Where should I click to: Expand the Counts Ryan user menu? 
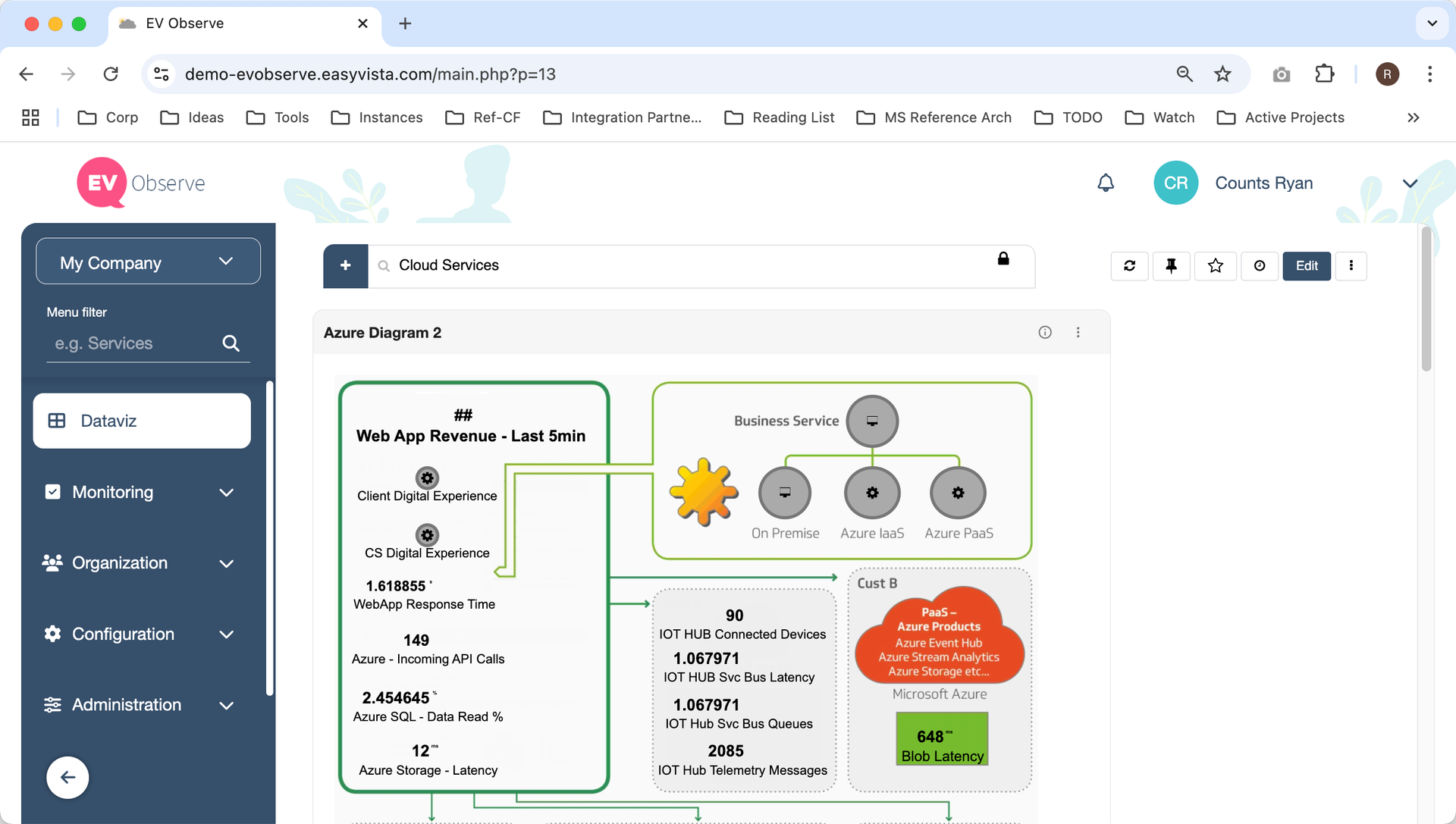1410,183
